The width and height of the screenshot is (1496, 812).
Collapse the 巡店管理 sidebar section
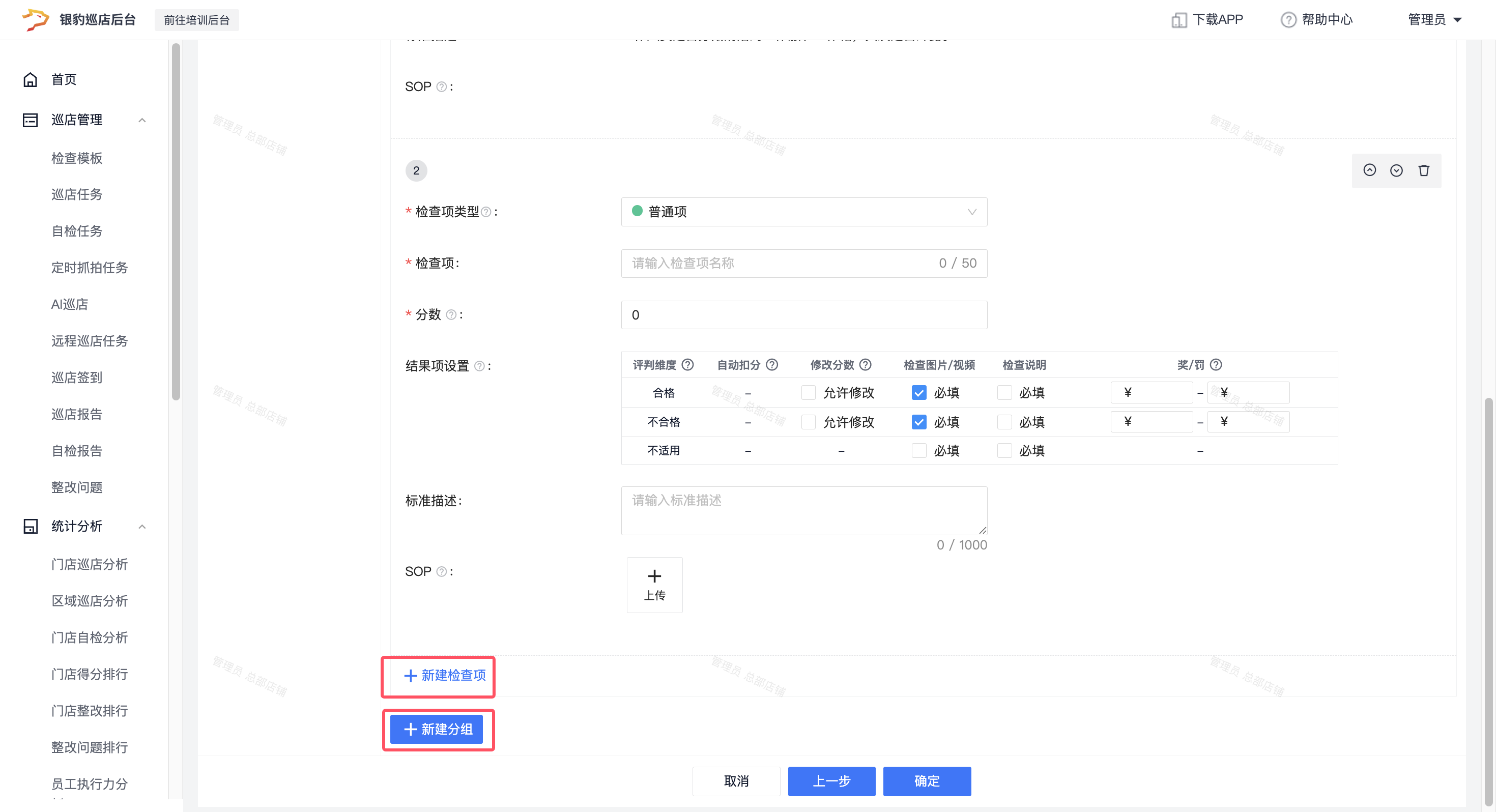(x=141, y=120)
